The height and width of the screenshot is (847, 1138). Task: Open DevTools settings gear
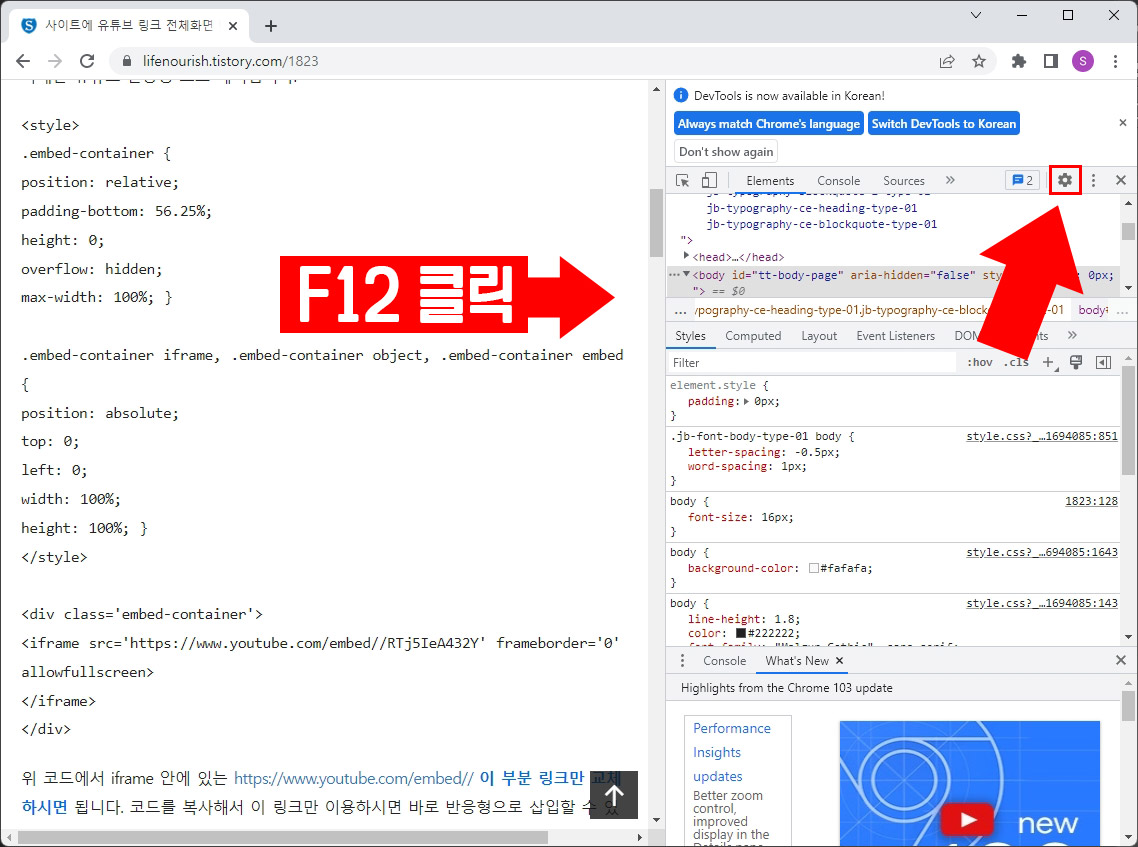pos(1065,180)
